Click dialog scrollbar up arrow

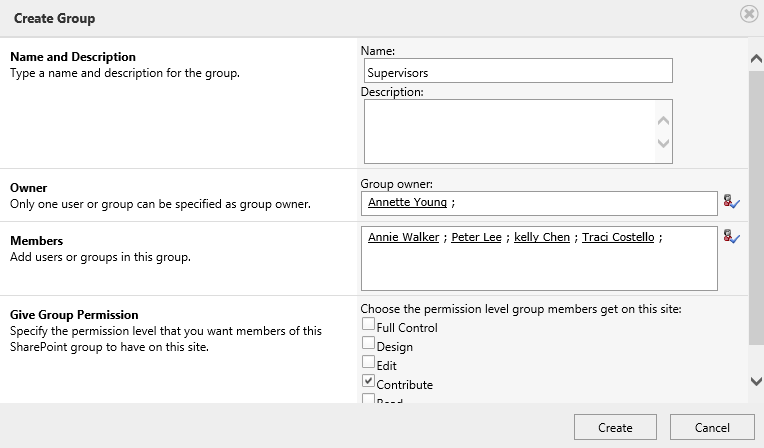tap(756, 59)
